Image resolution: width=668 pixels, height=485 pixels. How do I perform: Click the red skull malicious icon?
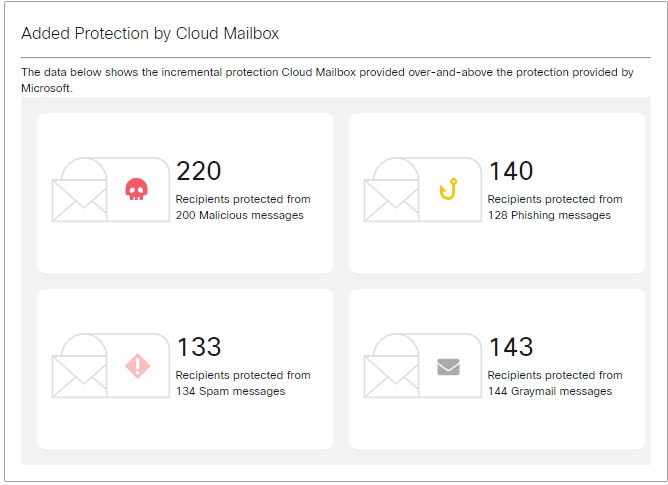click(x=136, y=189)
